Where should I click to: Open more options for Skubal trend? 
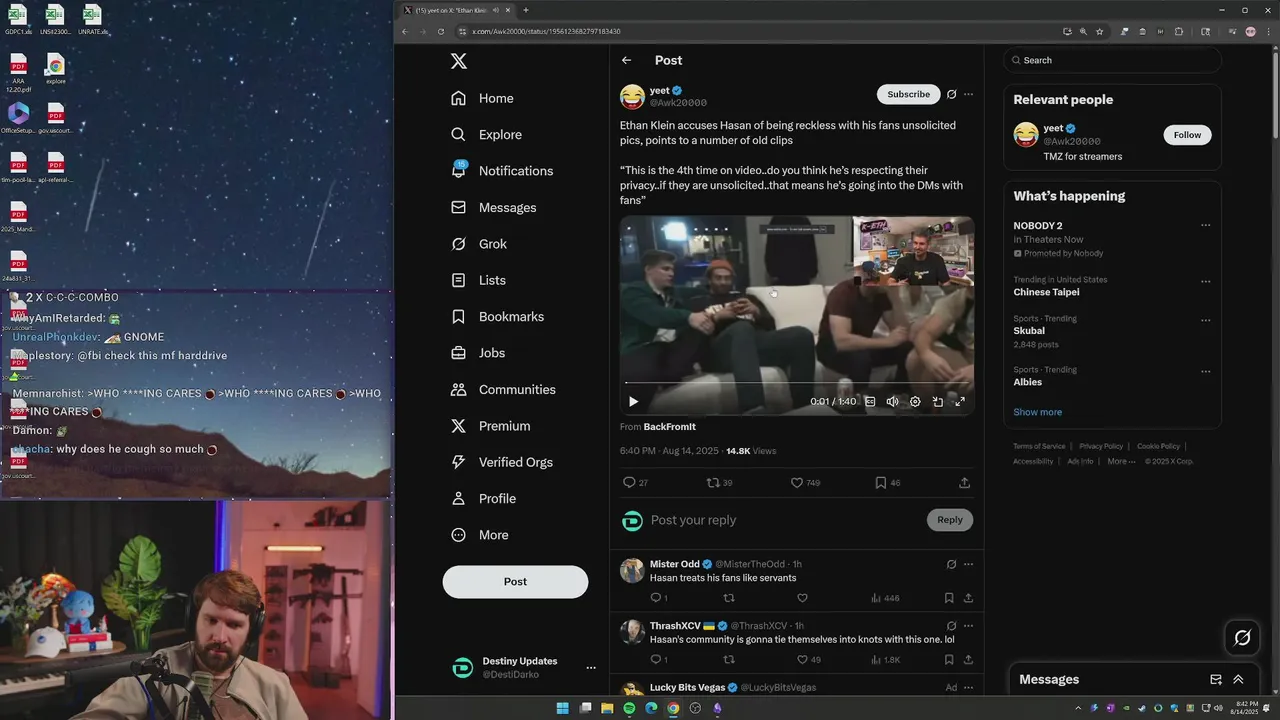(x=1205, y=320)
